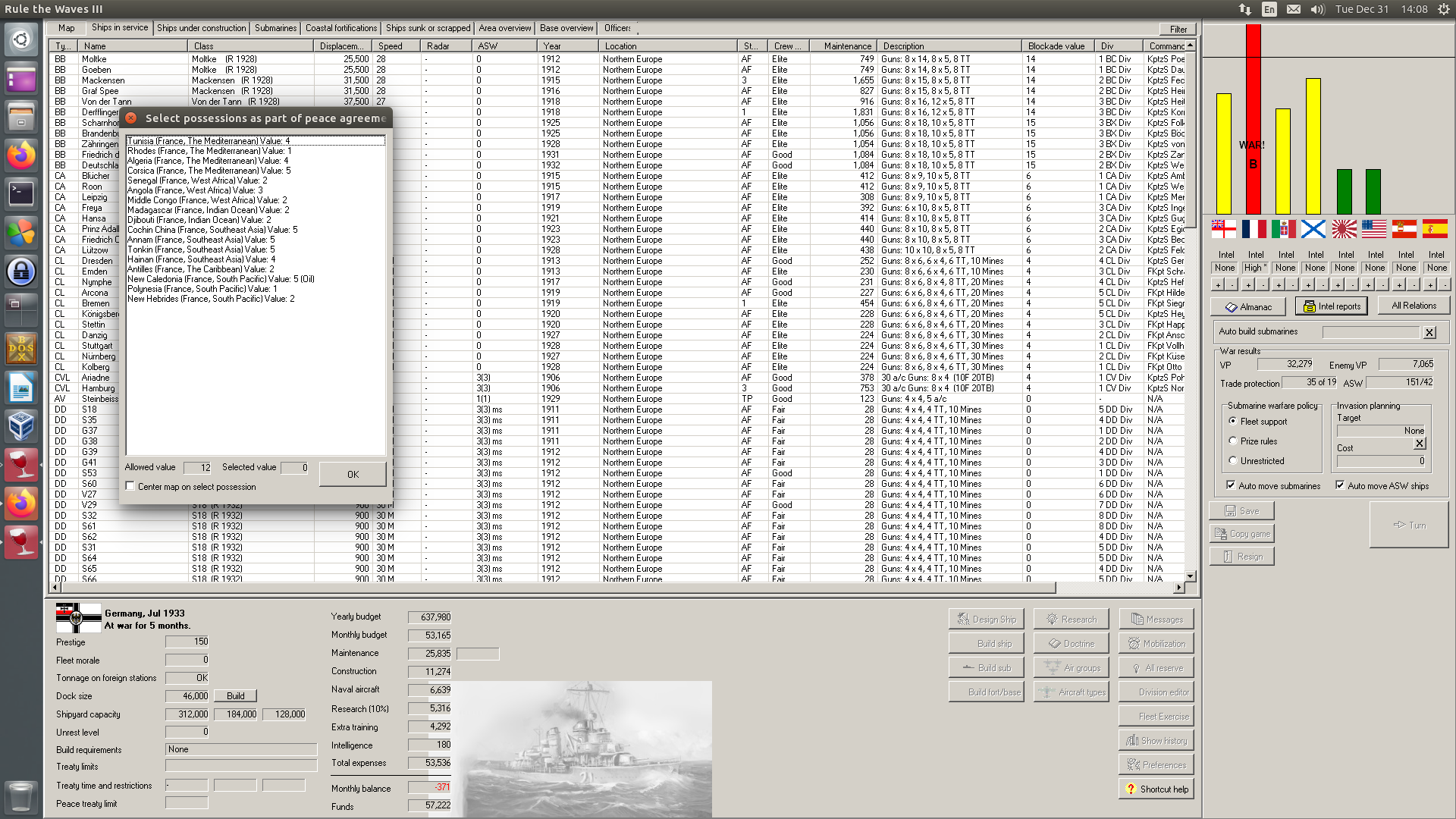This screenshot has height=819, width=1456.
Task: Switch to the Map tab
Action: [67, 28]
